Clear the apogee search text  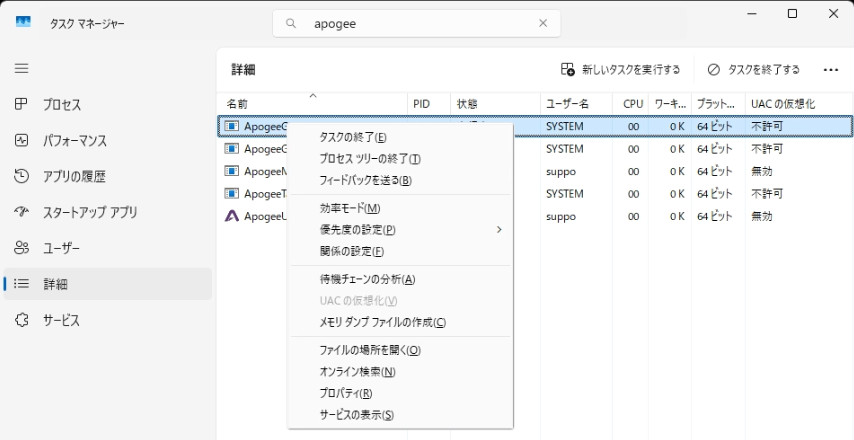[543, 23]
